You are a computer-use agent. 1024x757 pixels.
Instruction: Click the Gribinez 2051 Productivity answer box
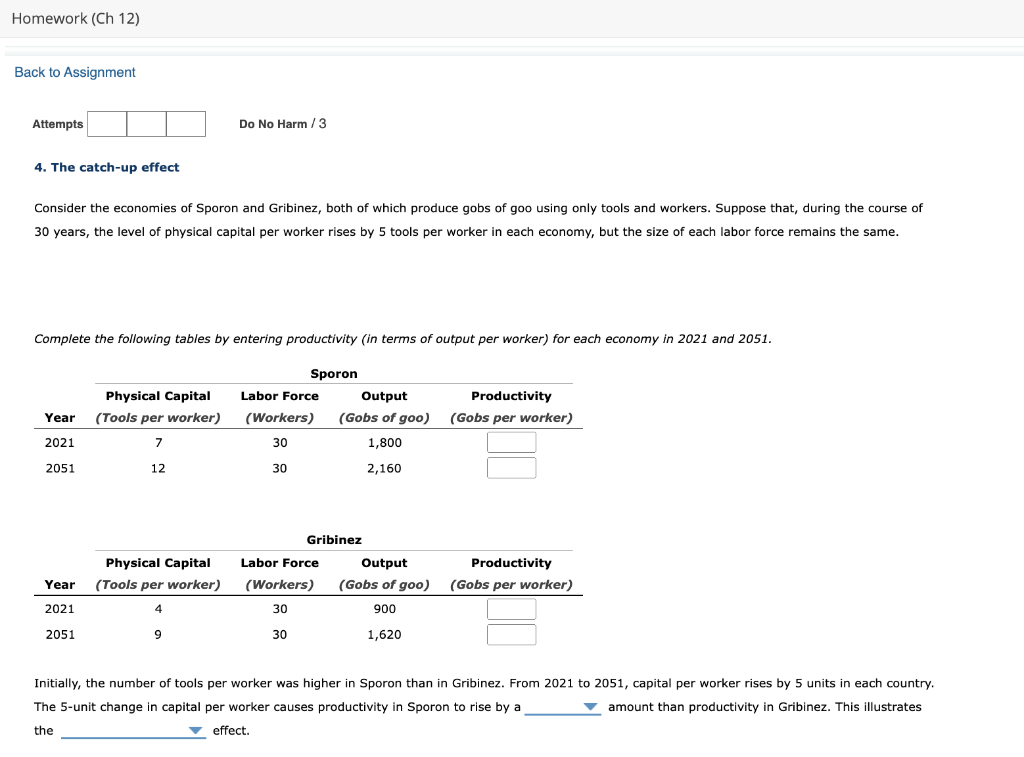tap(511, 633)
